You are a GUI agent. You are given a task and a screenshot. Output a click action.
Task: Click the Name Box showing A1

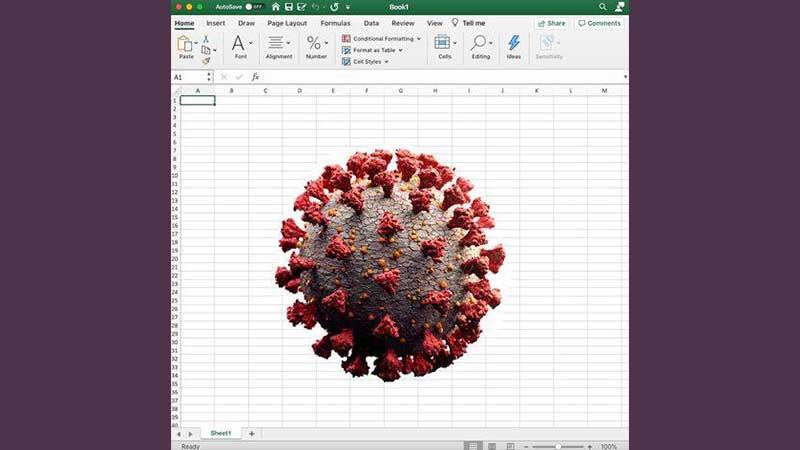click(189, 77)
